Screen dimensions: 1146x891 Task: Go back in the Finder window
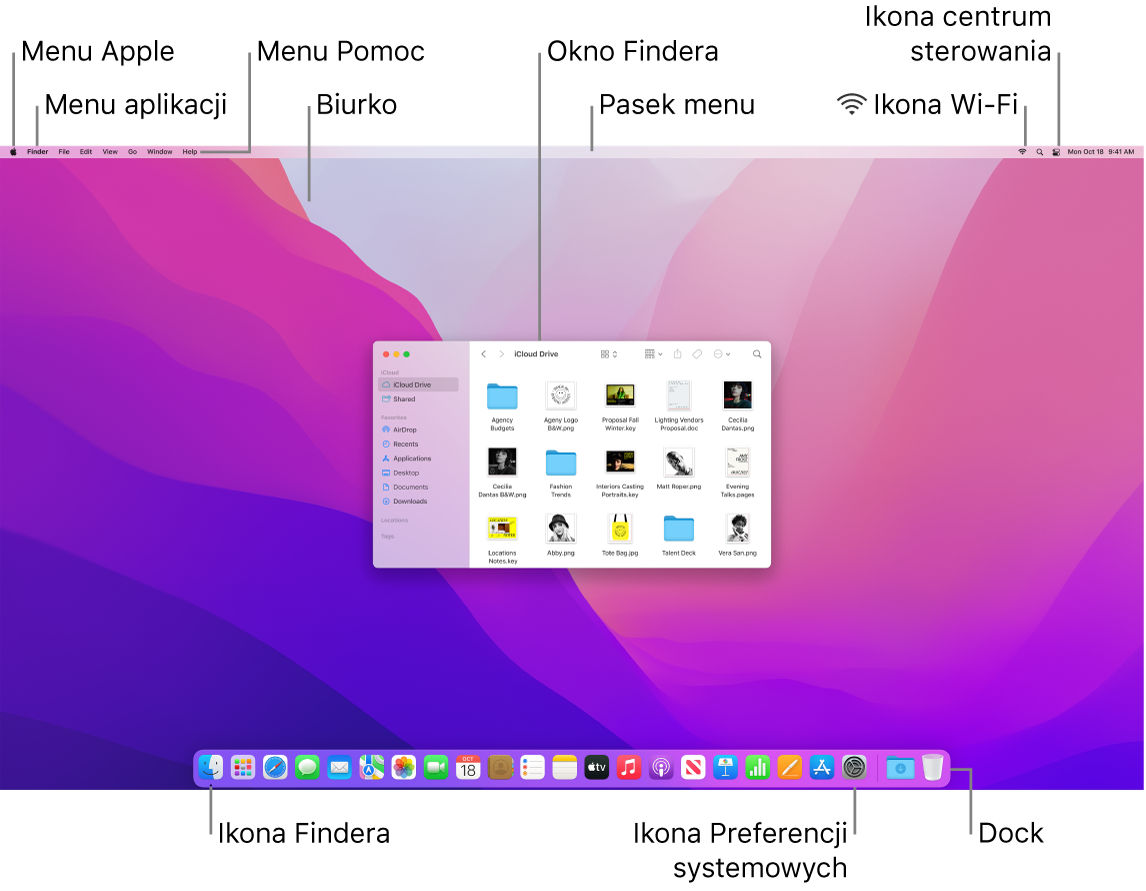pos(484,354)
